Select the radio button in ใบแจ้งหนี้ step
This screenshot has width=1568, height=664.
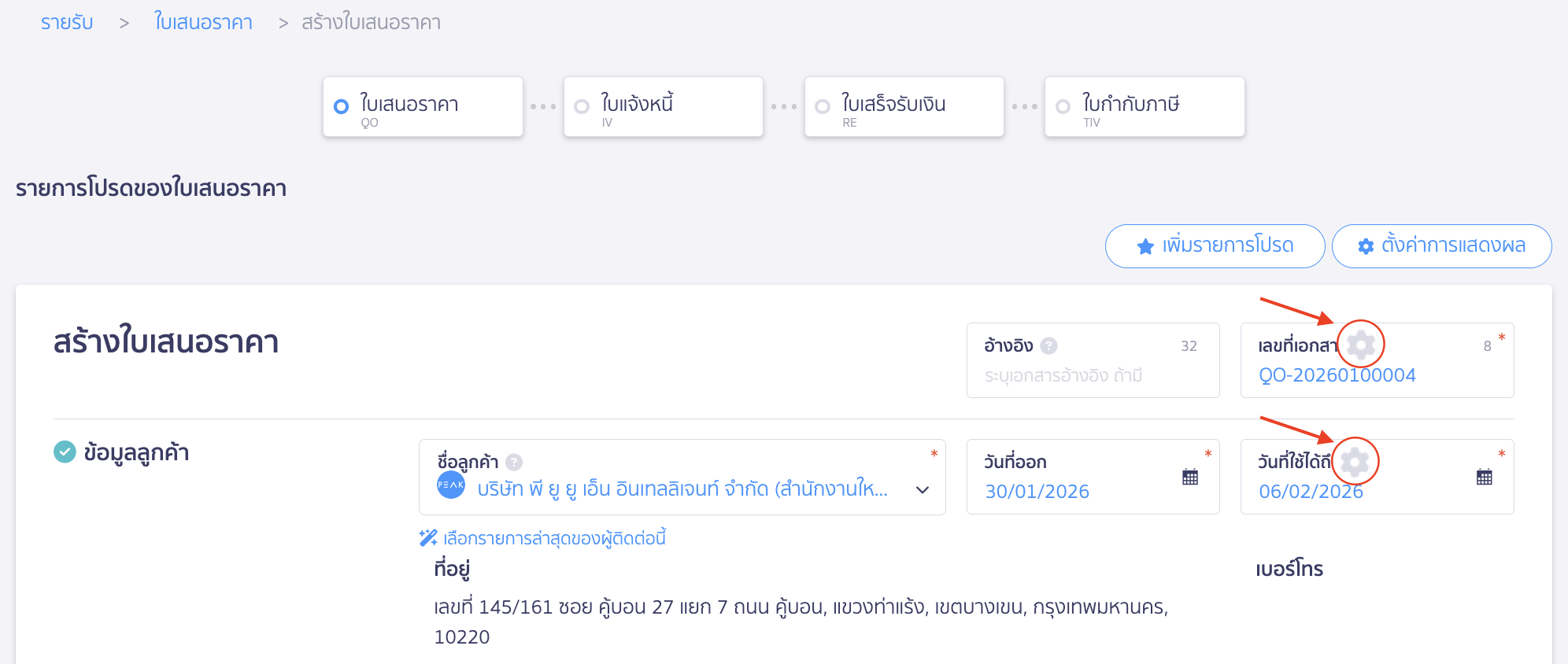tap(581, 105)
